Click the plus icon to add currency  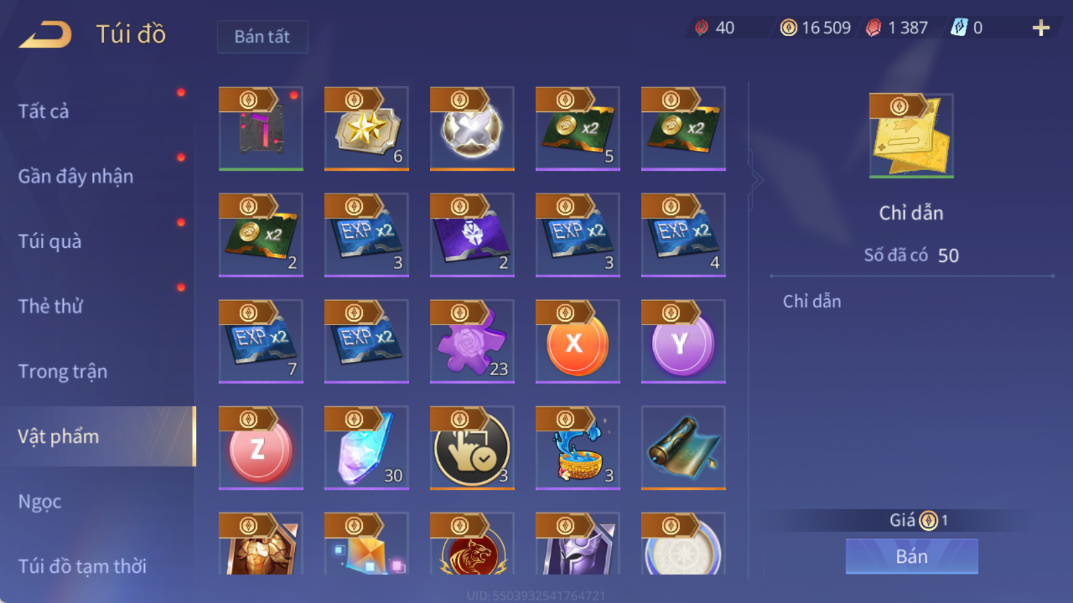pos(1041,28)
